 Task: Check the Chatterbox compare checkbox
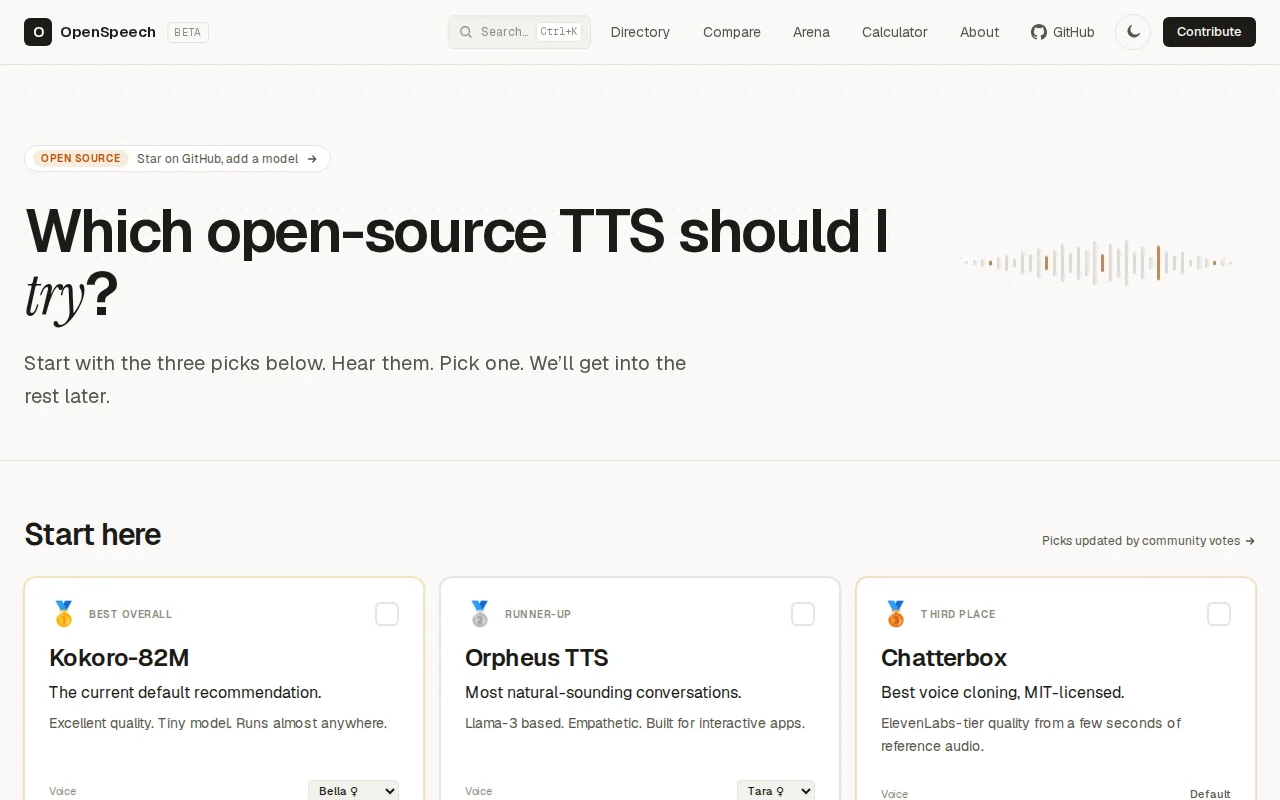[1219, 614]
